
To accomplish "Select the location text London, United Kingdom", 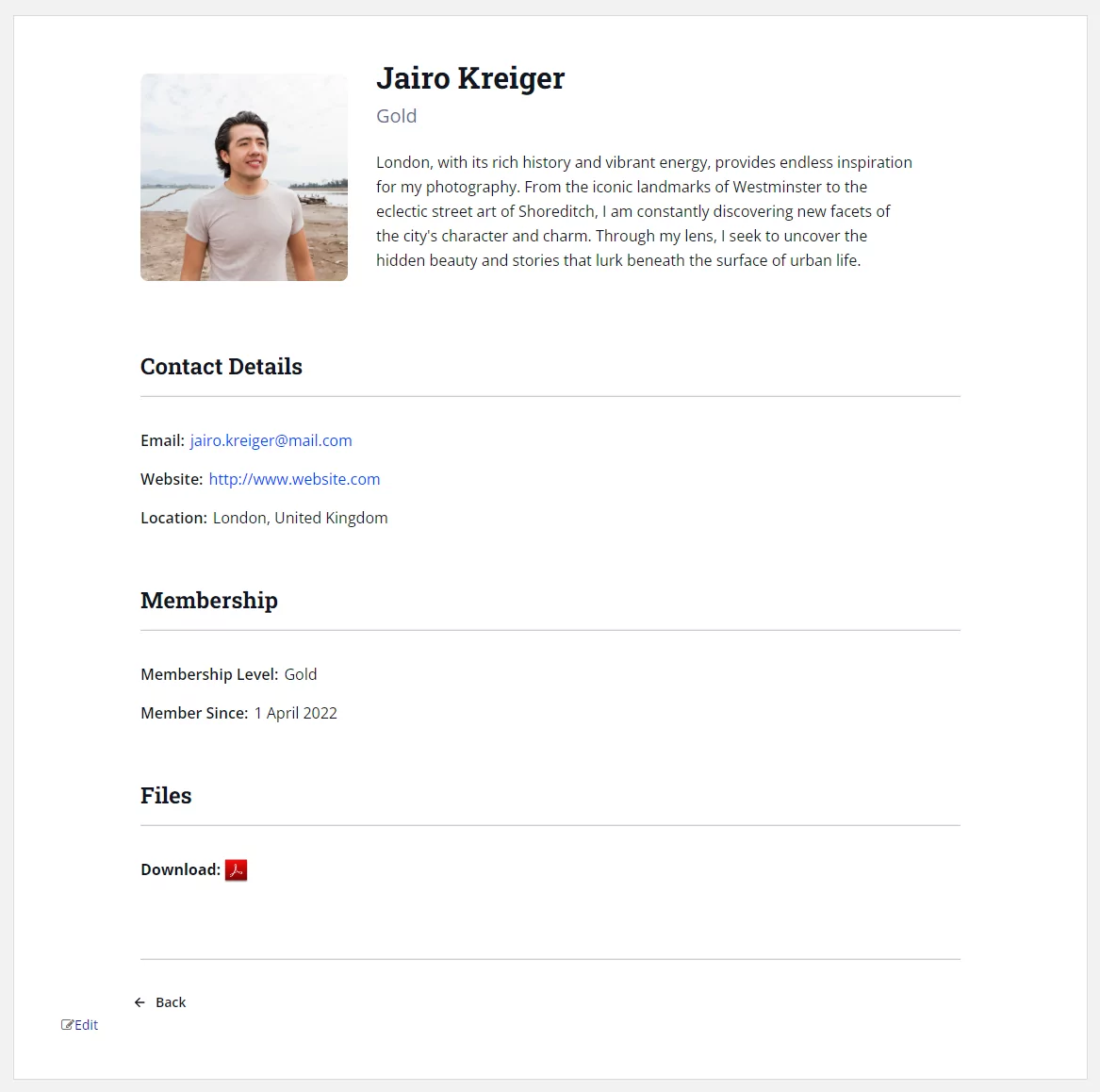I will point(301,518).
